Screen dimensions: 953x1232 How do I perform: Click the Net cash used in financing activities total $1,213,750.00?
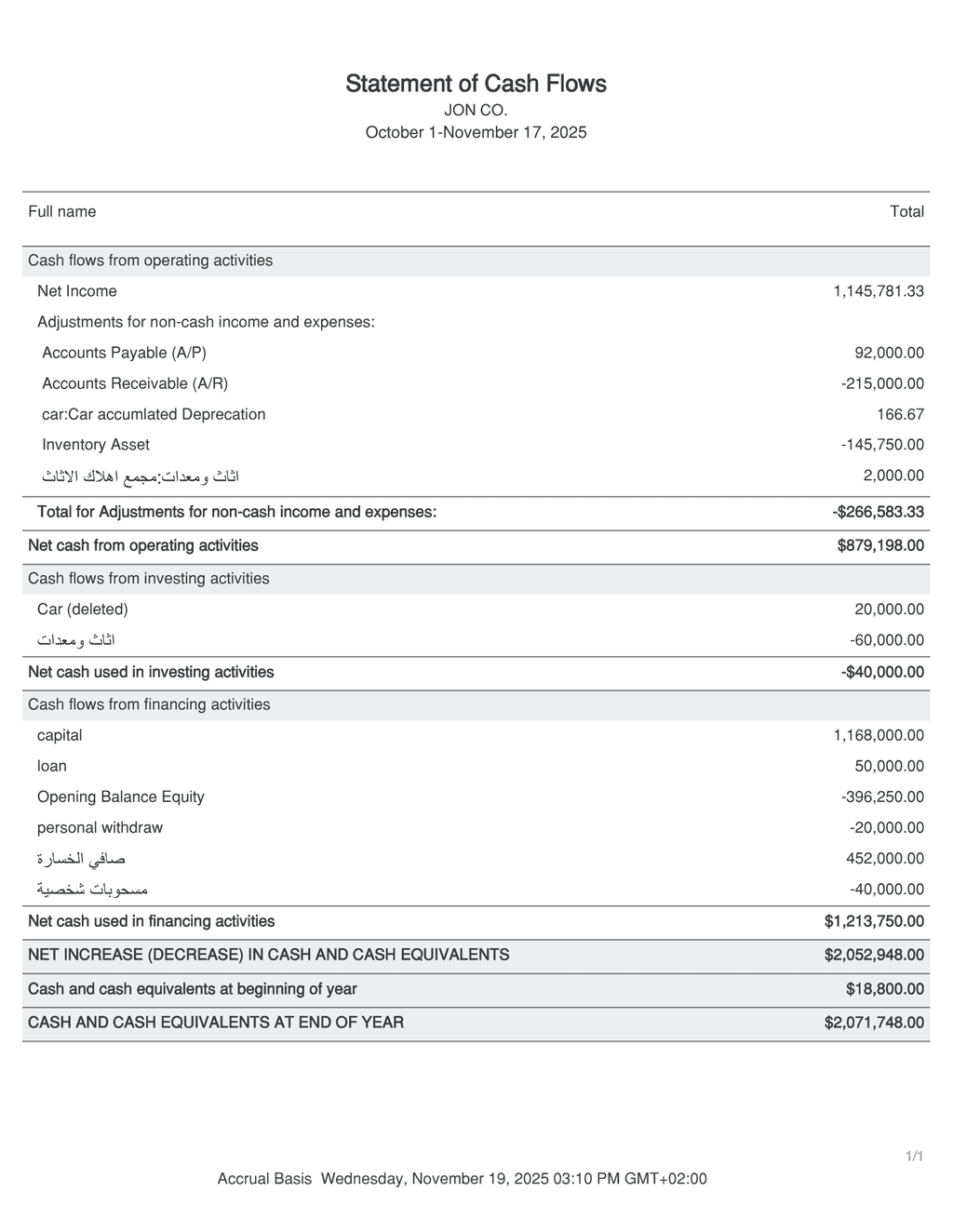tap(874, 921)
